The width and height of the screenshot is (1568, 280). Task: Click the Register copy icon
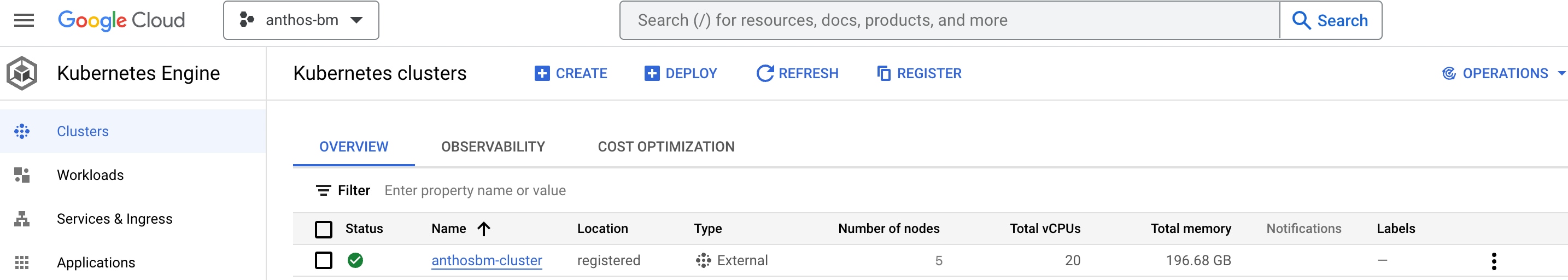884,73
